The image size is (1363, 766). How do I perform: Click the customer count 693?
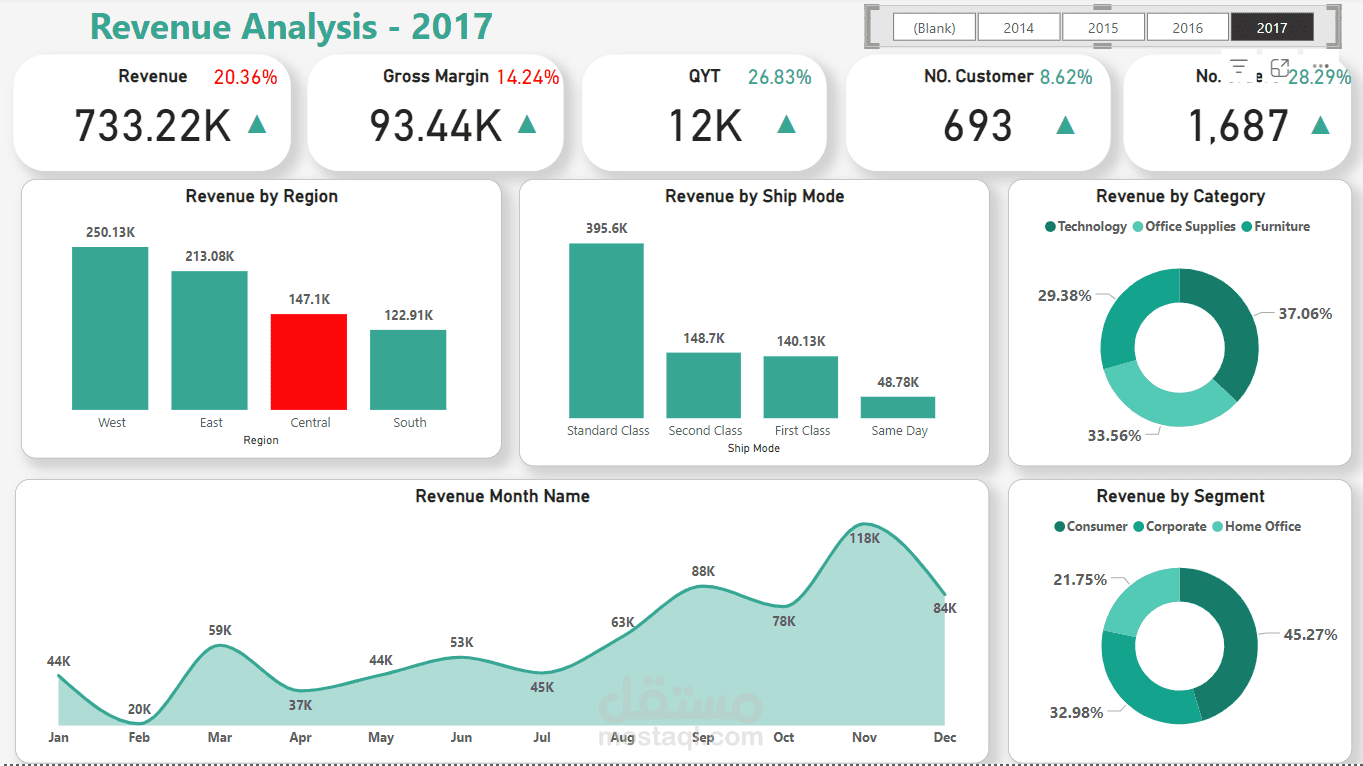(978, 126)
